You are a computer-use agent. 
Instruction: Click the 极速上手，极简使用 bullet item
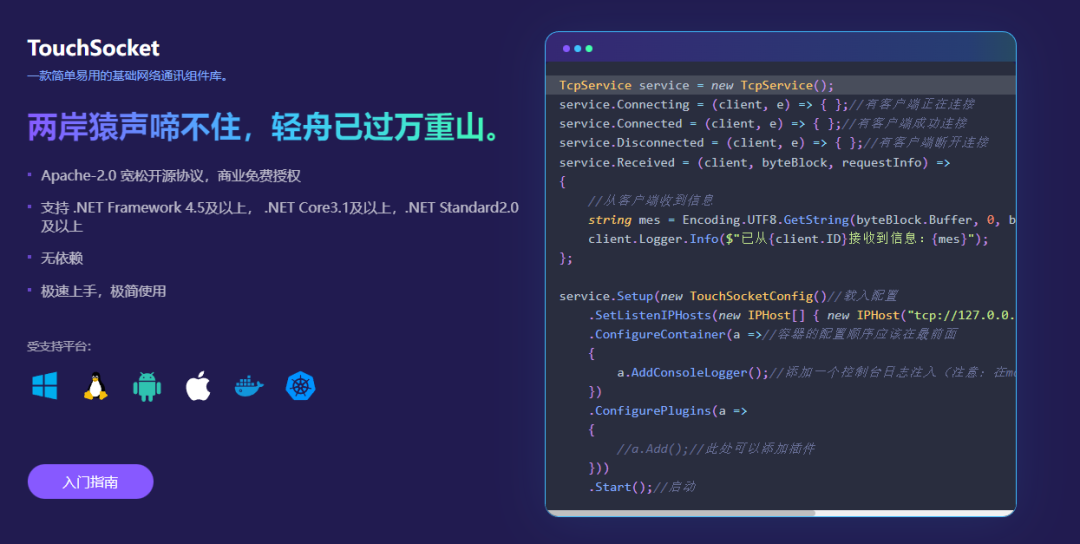pyautogui.click(x=103, y=291)
